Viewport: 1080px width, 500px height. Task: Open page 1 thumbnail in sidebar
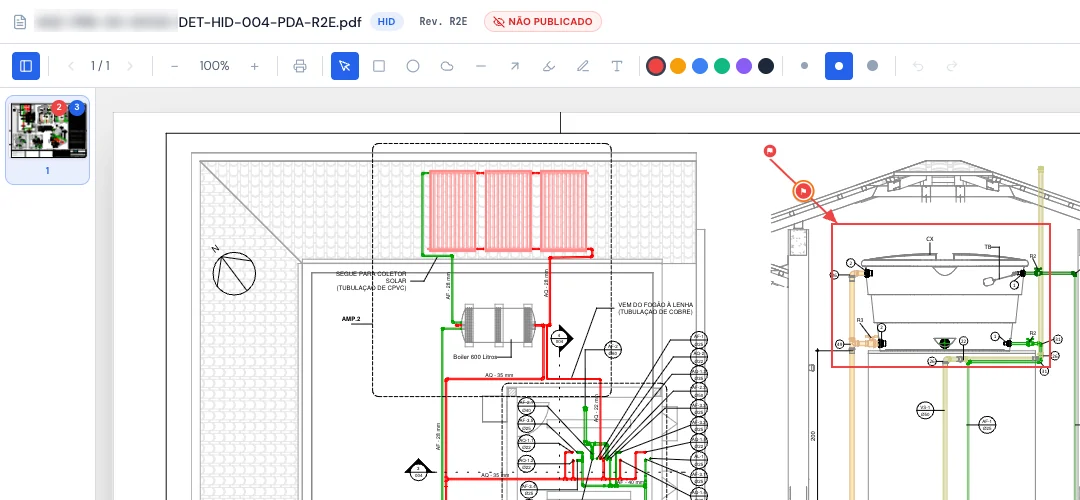click(x=48, y=140)
